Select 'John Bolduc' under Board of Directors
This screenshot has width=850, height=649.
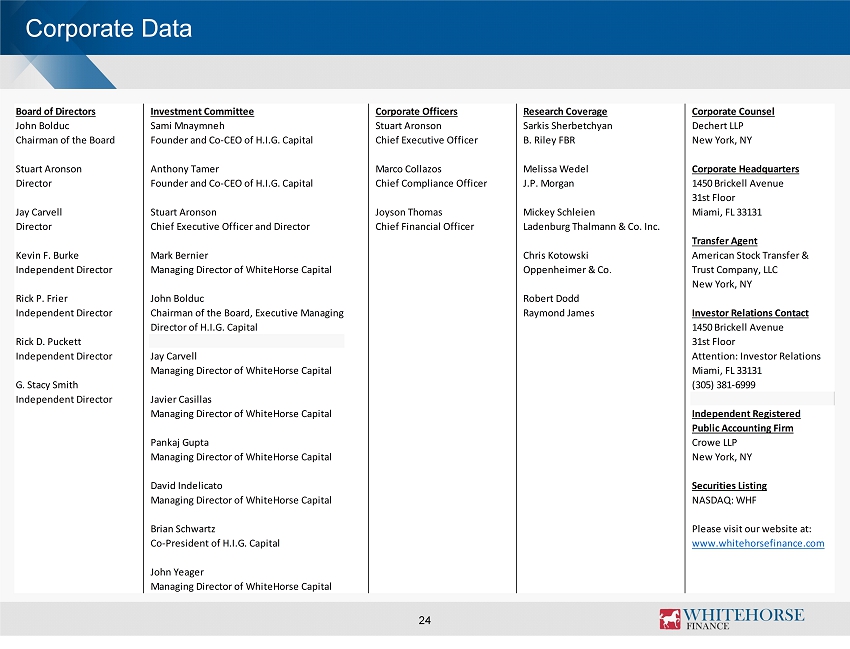42,126
